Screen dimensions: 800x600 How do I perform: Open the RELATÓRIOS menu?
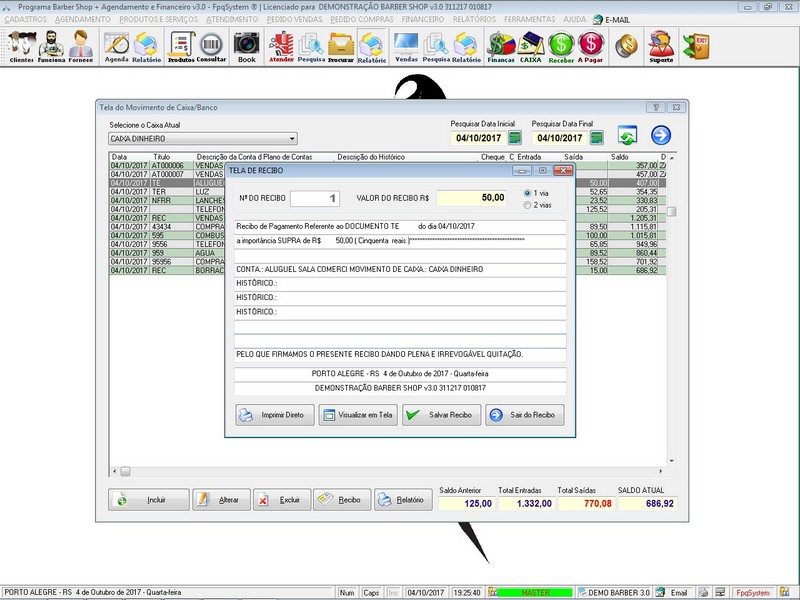tap(473, 19)
